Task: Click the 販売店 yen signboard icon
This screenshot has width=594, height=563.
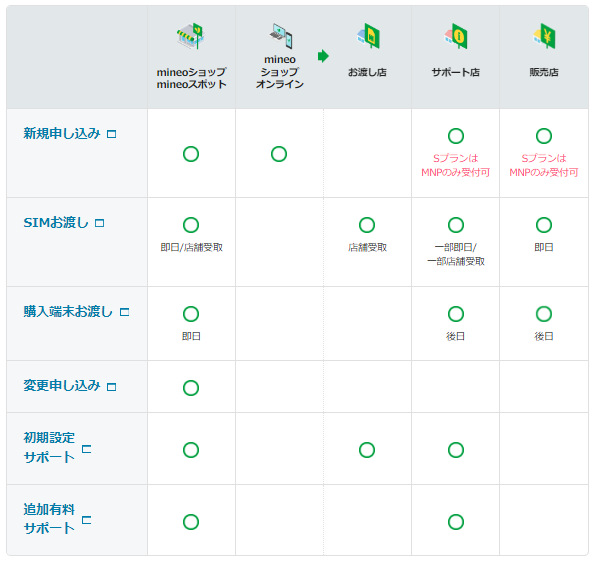Action: click(x=544, y=36)
